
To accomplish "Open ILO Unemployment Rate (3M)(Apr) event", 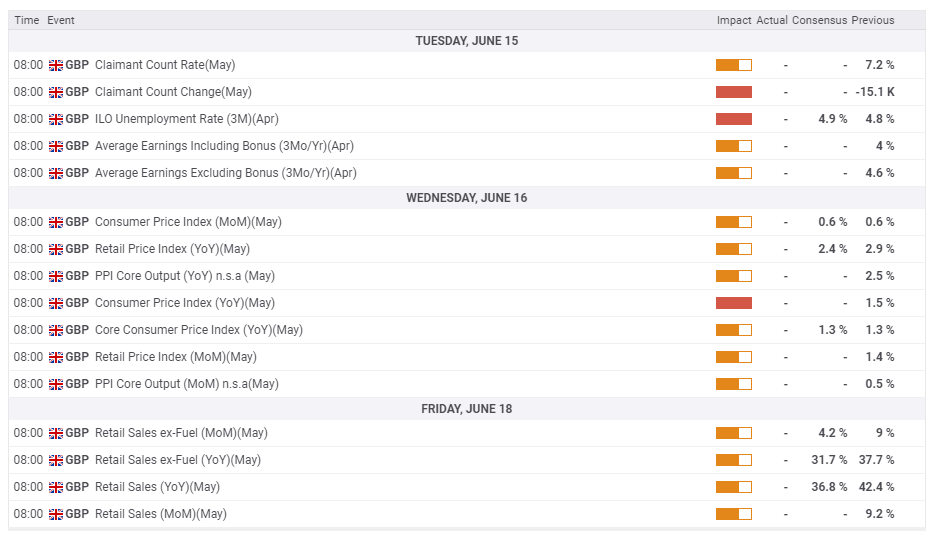I will coord(186,119).
